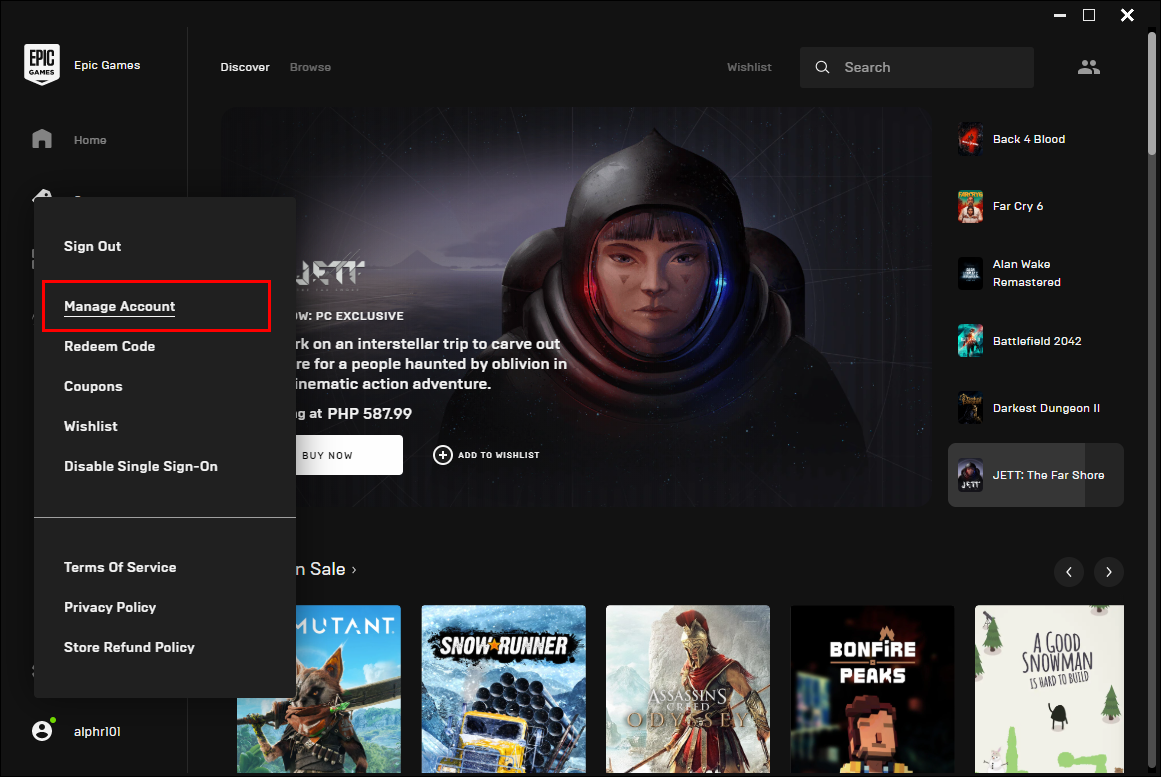Viewport: 1161px width, 777px height.
Task: Select the Far Cry 6 game icon
Action: 970,206
